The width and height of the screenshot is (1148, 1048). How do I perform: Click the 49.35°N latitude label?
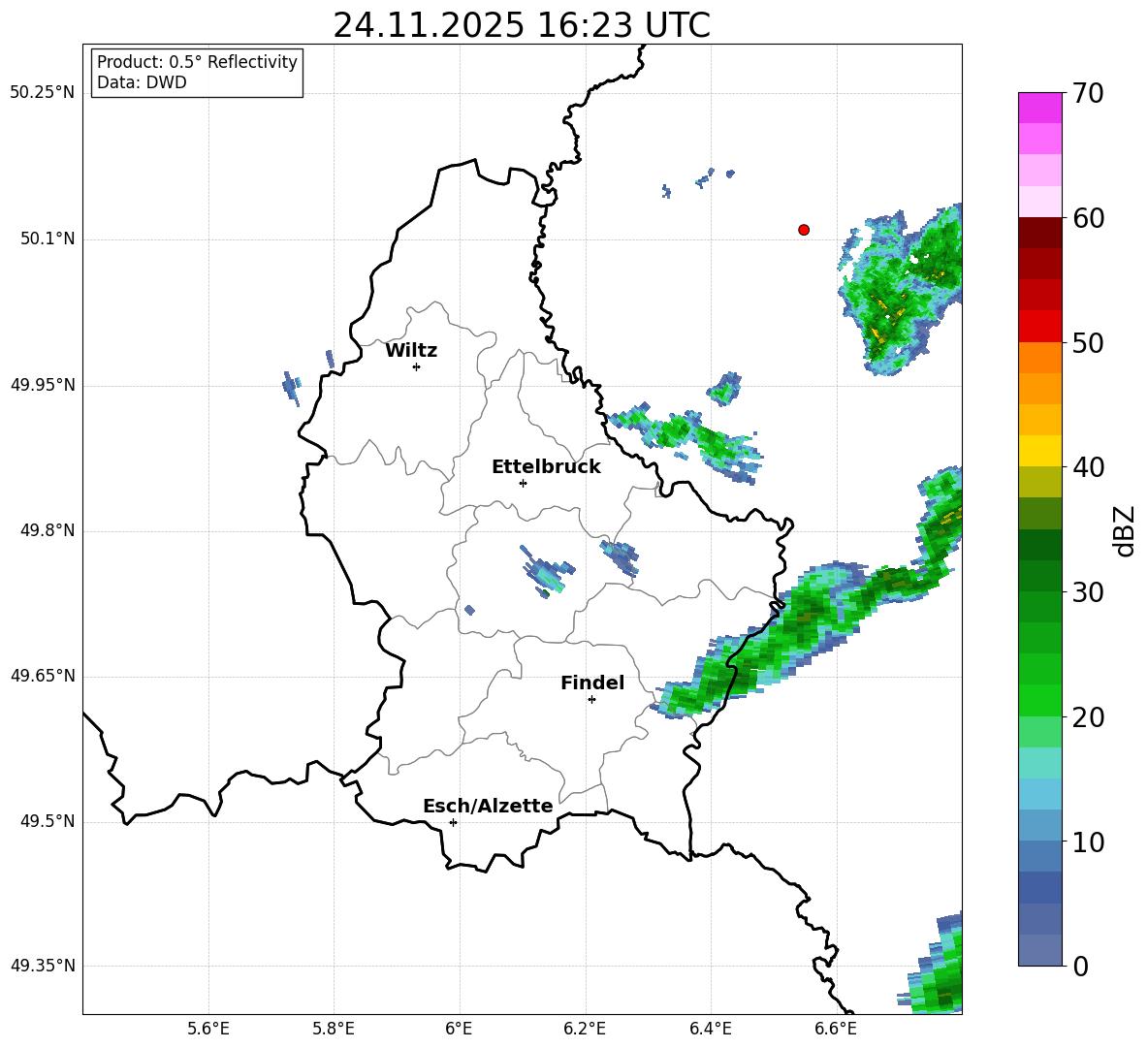(43, 966)
